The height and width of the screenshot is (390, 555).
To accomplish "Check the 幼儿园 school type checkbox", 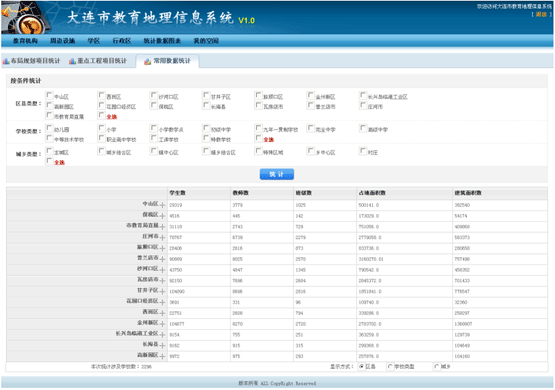I will point(50,128).
